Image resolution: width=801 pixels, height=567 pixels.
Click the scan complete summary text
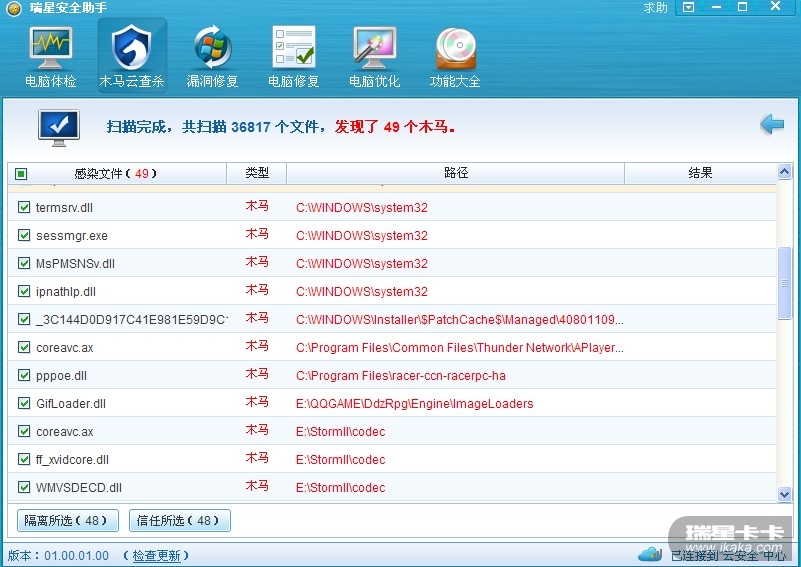(280, 127)
